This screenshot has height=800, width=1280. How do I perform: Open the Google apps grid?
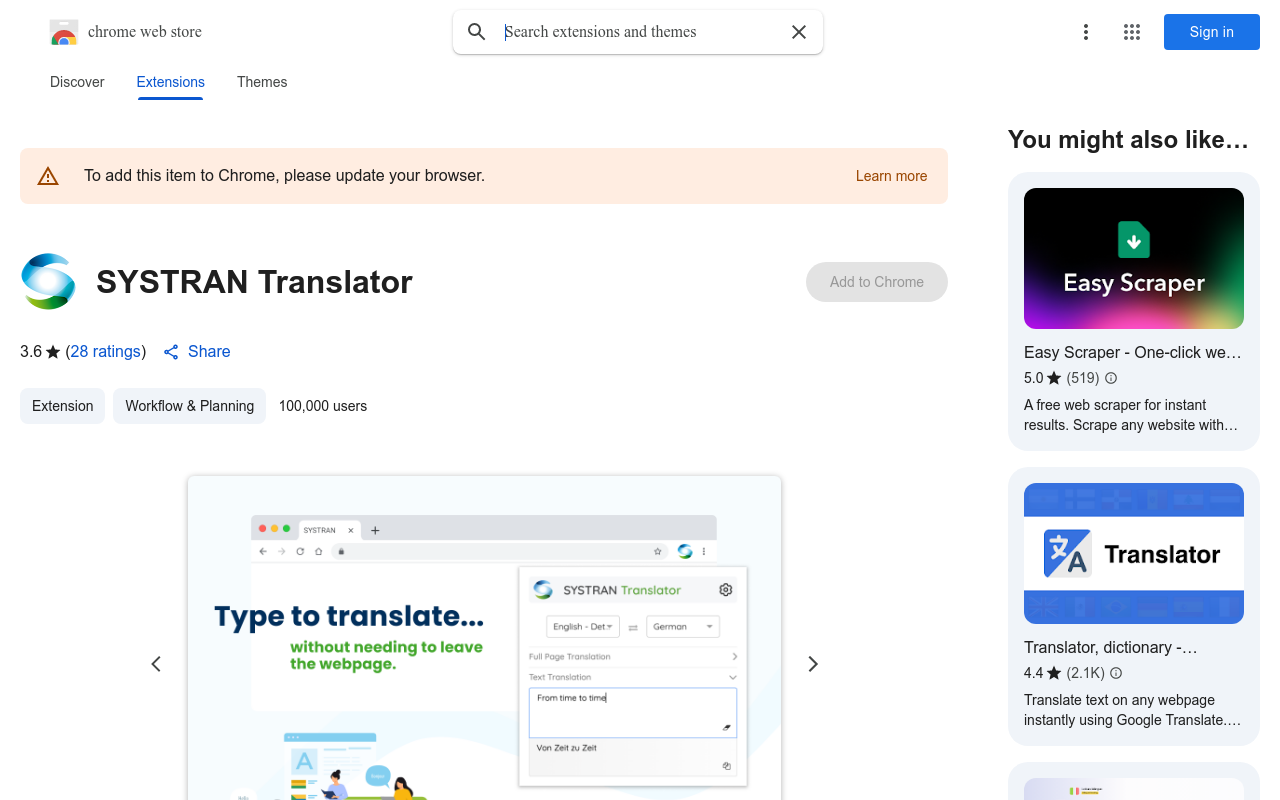pos(1132,32)
